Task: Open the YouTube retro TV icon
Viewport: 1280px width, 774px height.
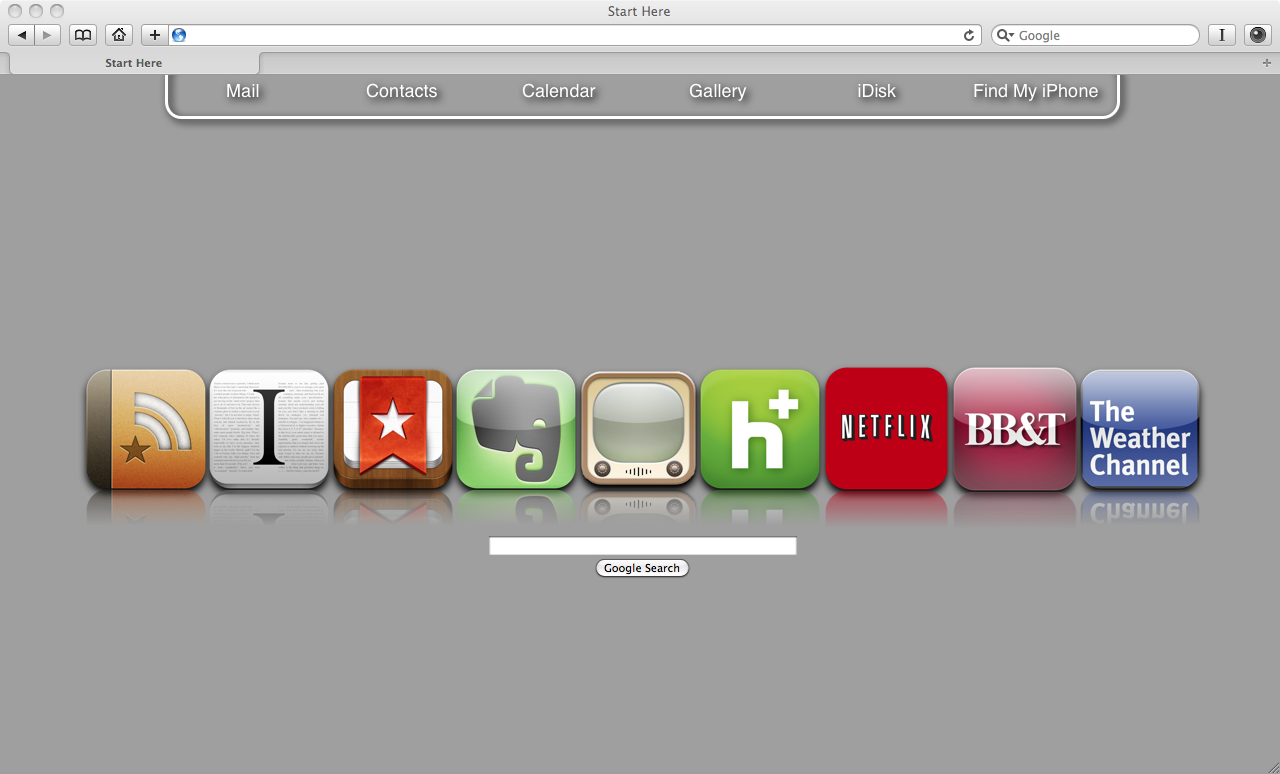Action: [x=638, y=429]
